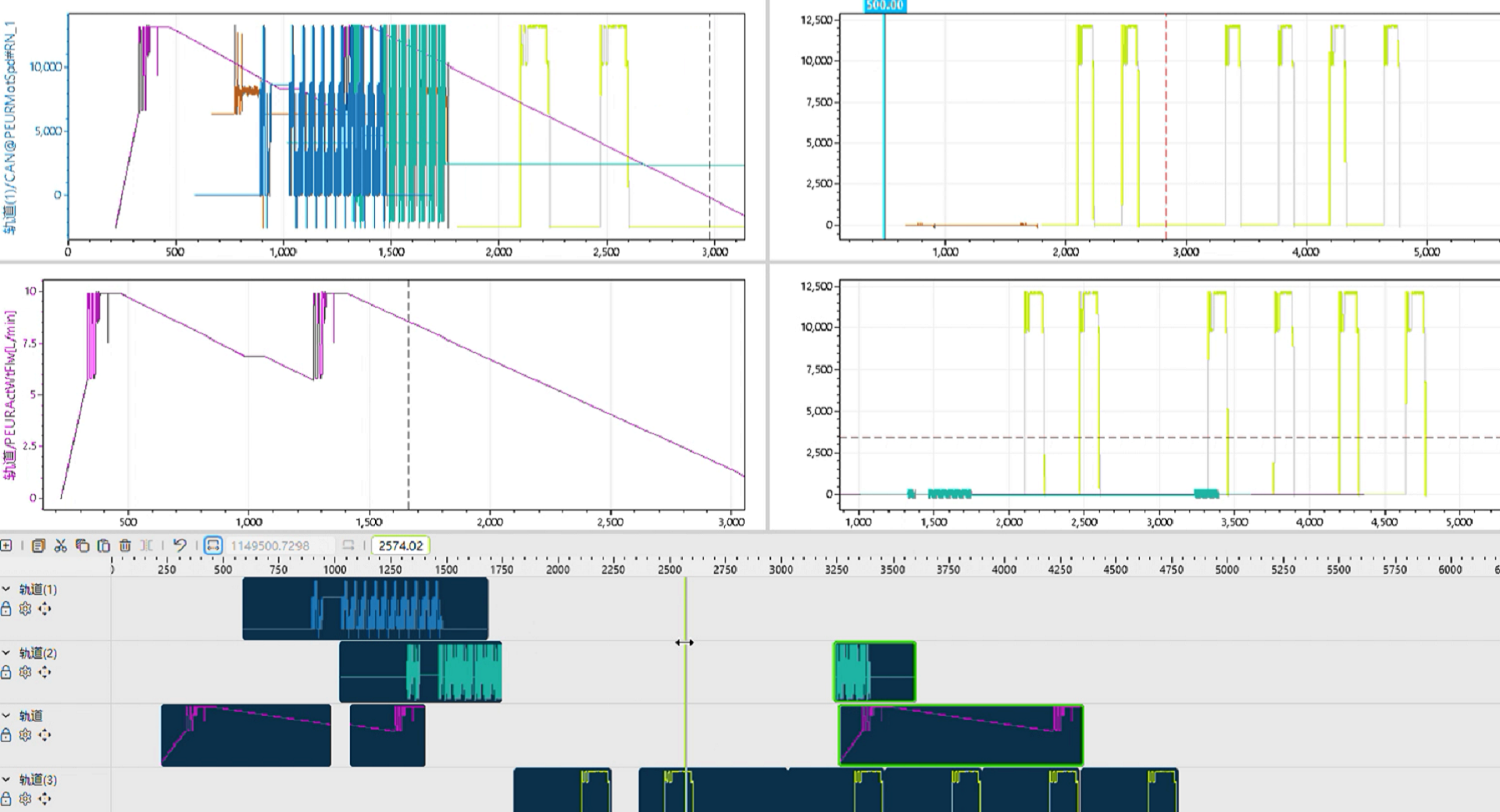Collapse the 轨道(3) track
Image resolution: width=1500 pixels, height=812 pixels.
click(6, 779)
